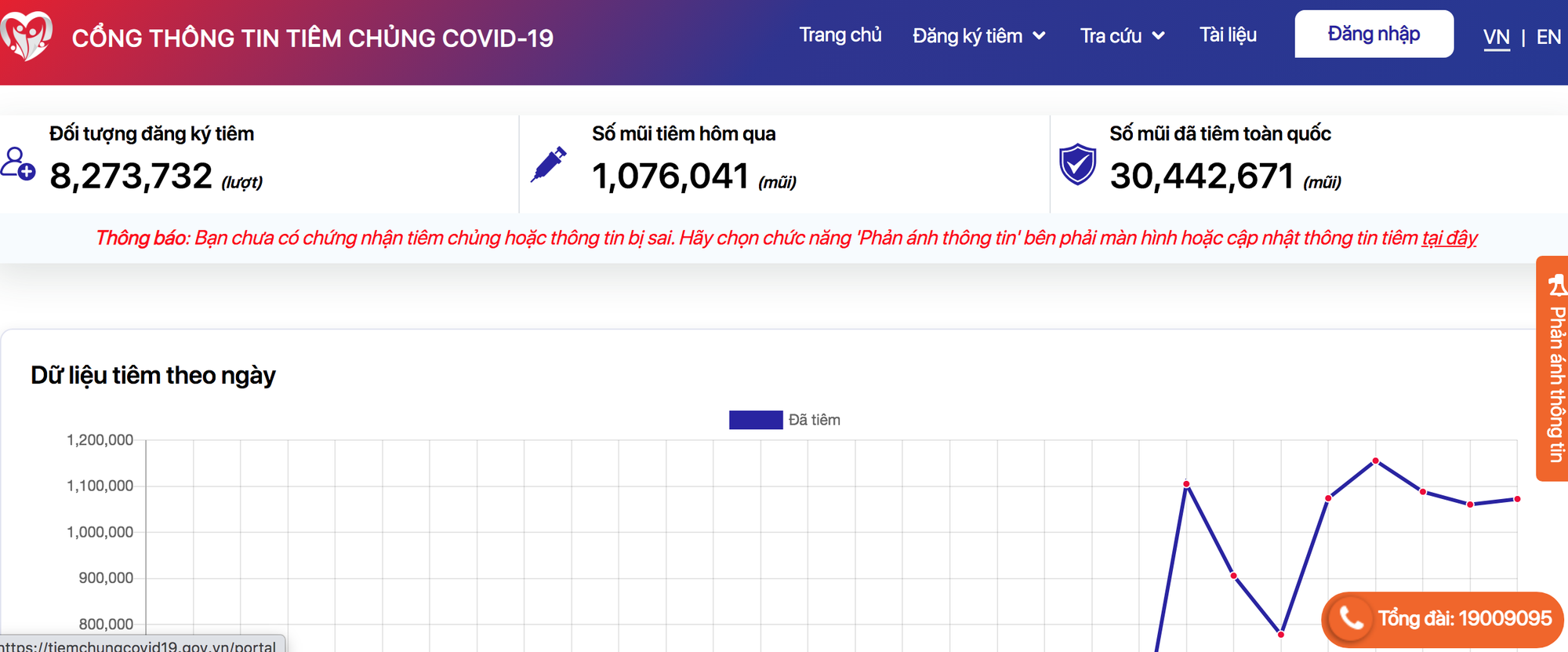Switch language to EN
The height and width of the screenshot is (652, 1568).
tap(1548, 37)
